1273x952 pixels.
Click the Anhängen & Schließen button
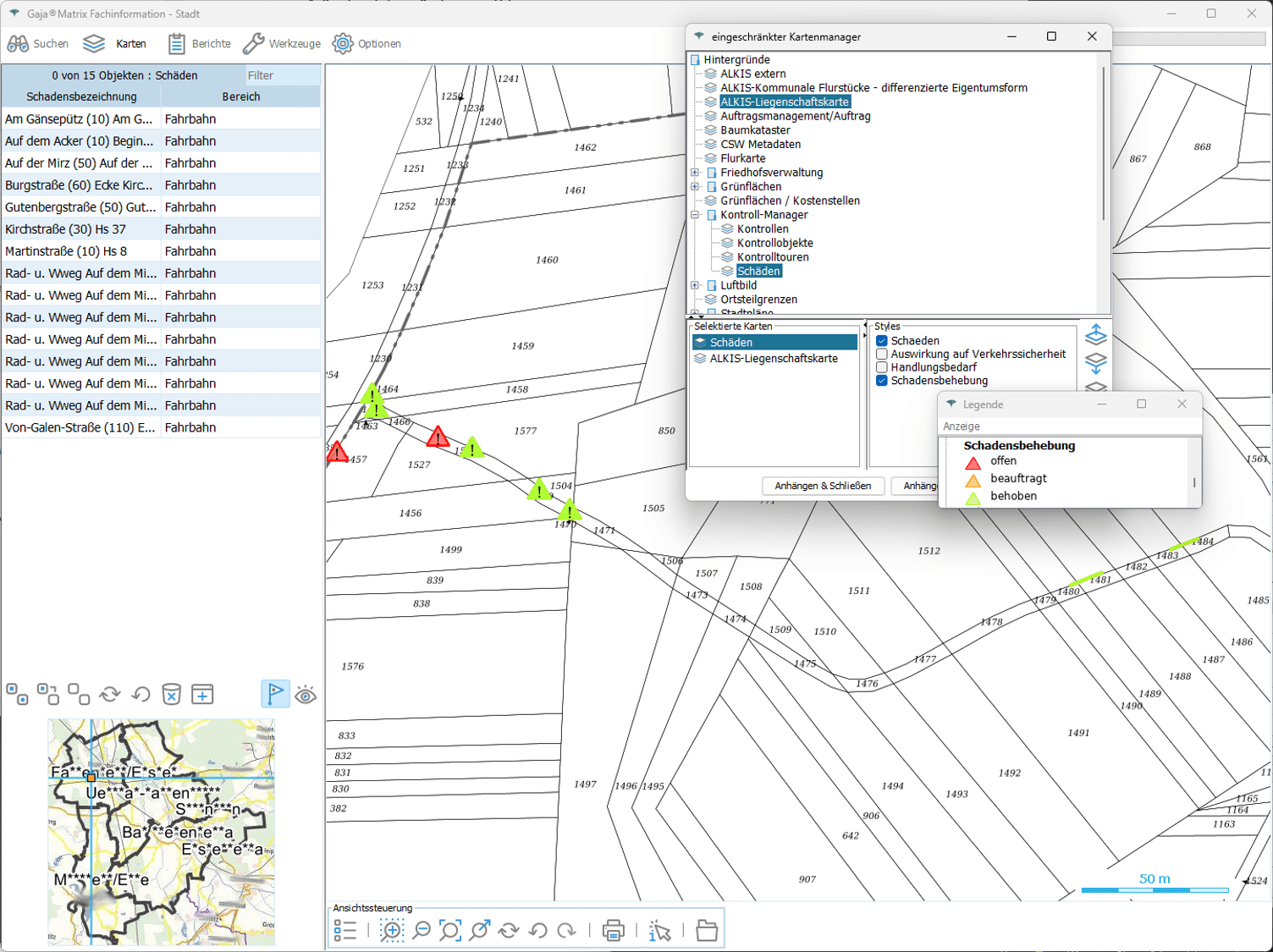click(823, 486)
